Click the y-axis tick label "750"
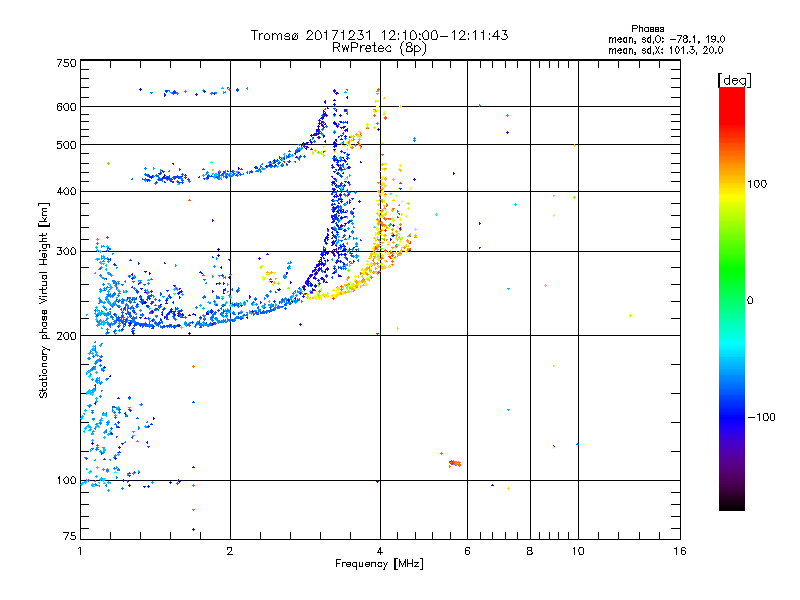800x600 pixels. 66,63
